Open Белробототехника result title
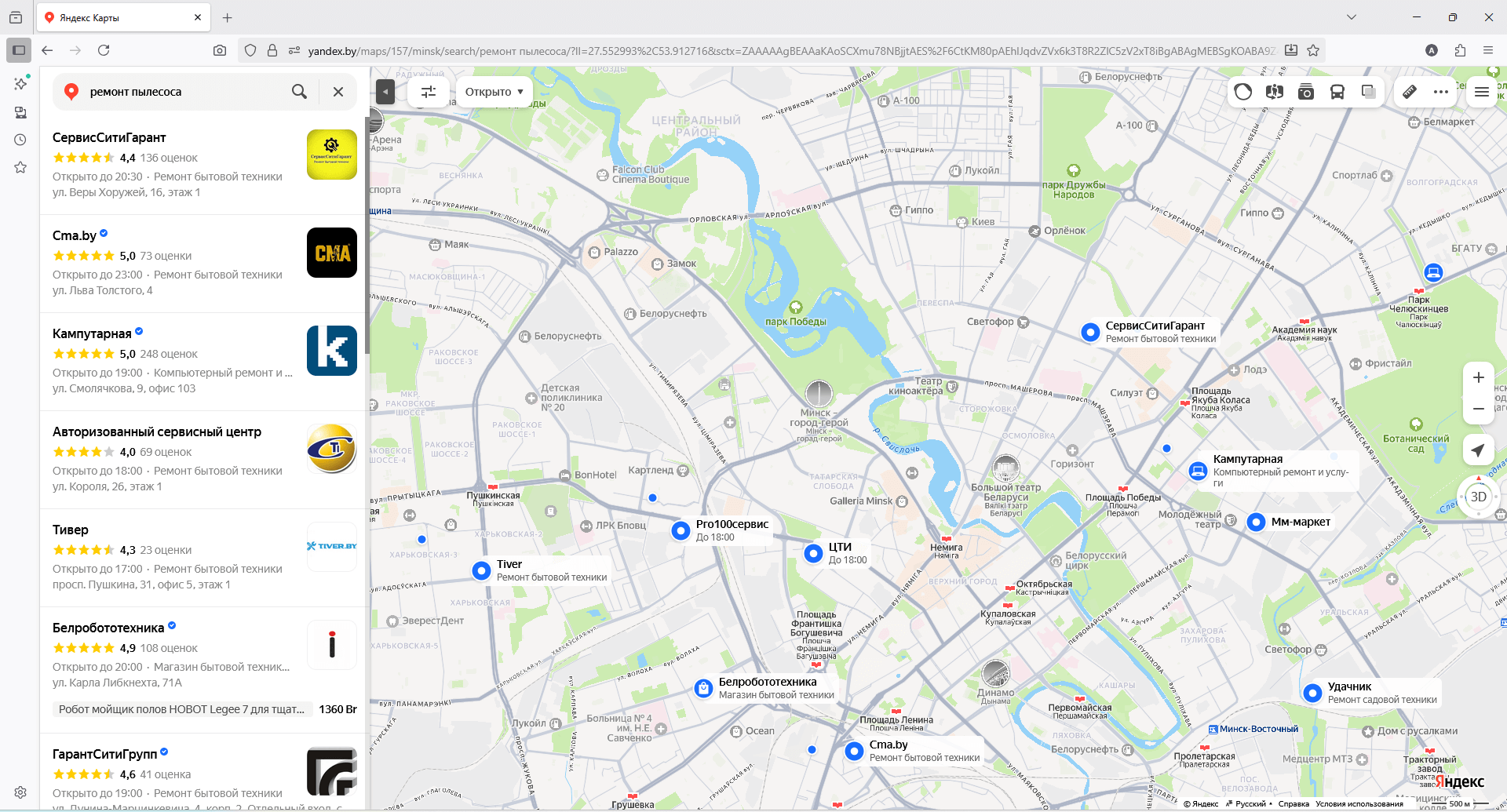 pos(108,628)
